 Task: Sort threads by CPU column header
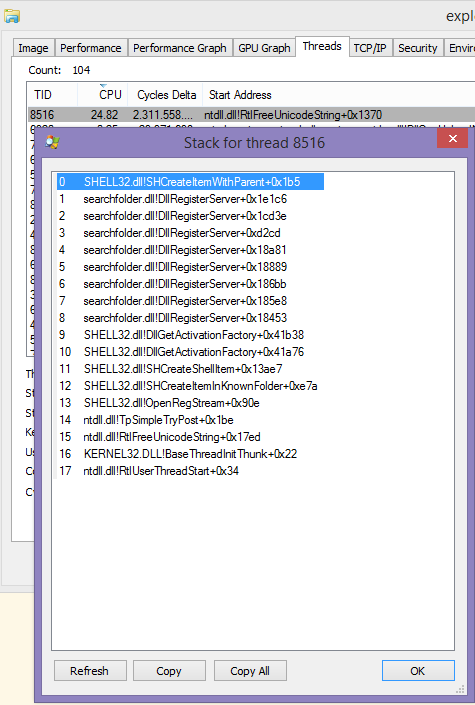click(103, 95)
